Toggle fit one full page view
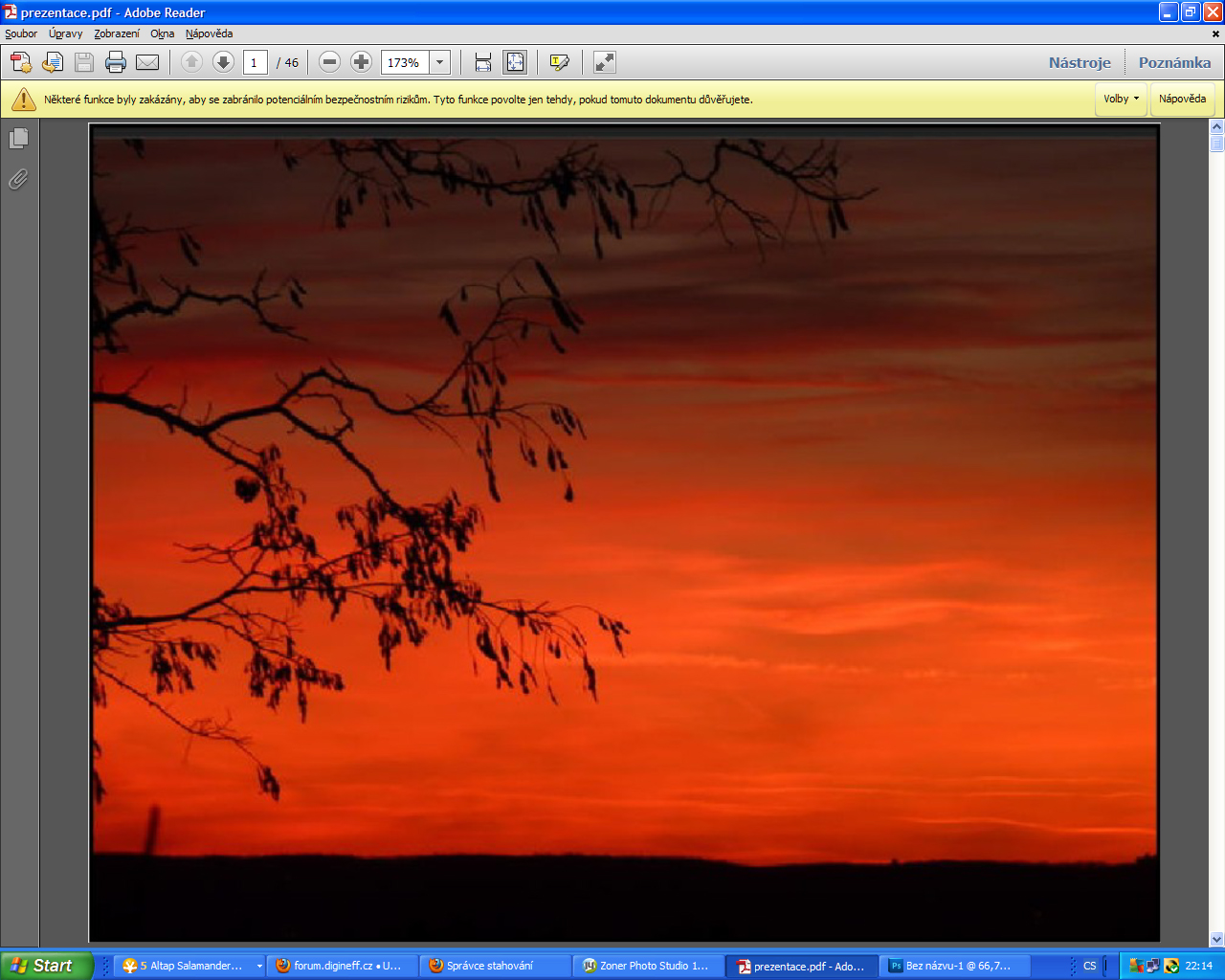This screenshot has width=1225, height=980. click(x=515, y=63)
